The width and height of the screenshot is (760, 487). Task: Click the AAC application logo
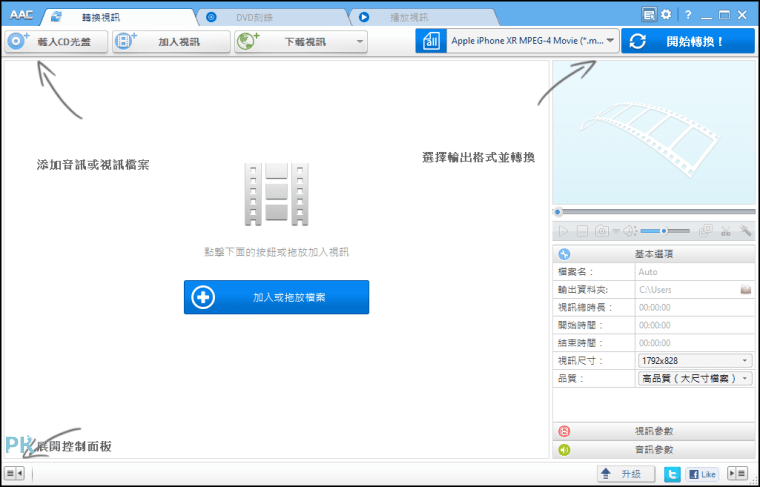[x=21, y=16]
